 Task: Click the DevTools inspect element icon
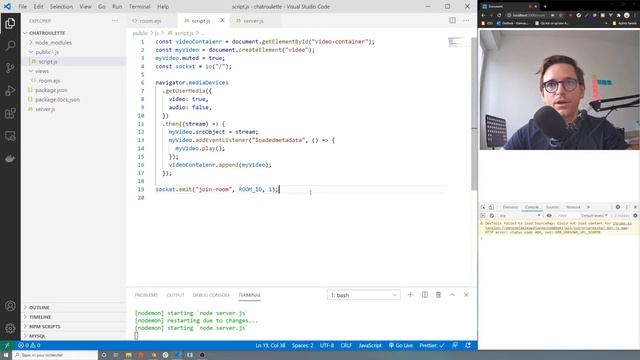pyautogui.click(x=483, y=207)
